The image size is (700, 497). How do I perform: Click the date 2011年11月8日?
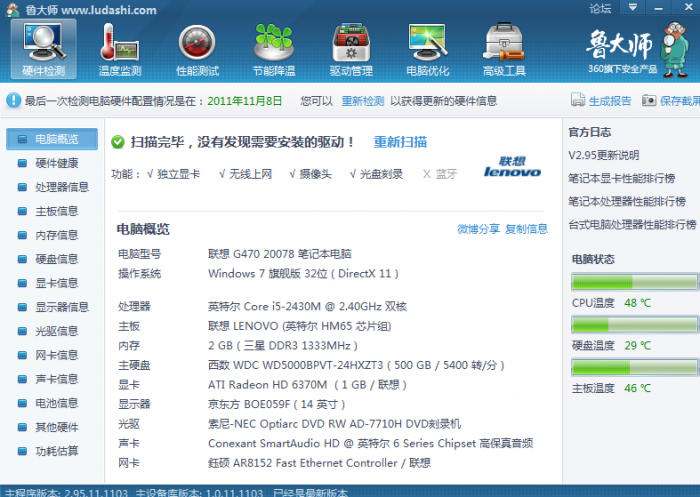[x=245, y=101]
